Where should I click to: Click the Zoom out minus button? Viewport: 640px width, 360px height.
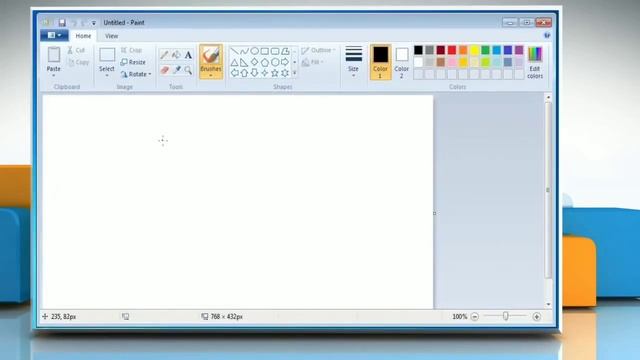(474, 316)
